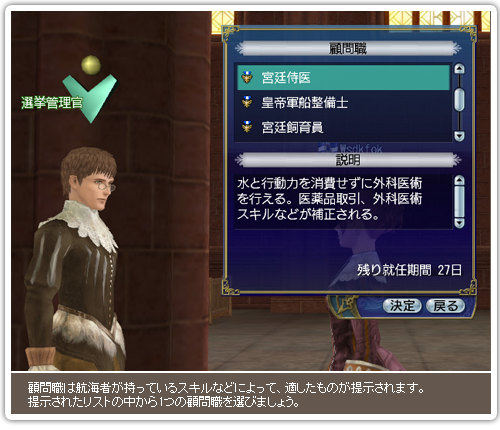Select the 宮廷侍医 advisor position

coord(343,78)
